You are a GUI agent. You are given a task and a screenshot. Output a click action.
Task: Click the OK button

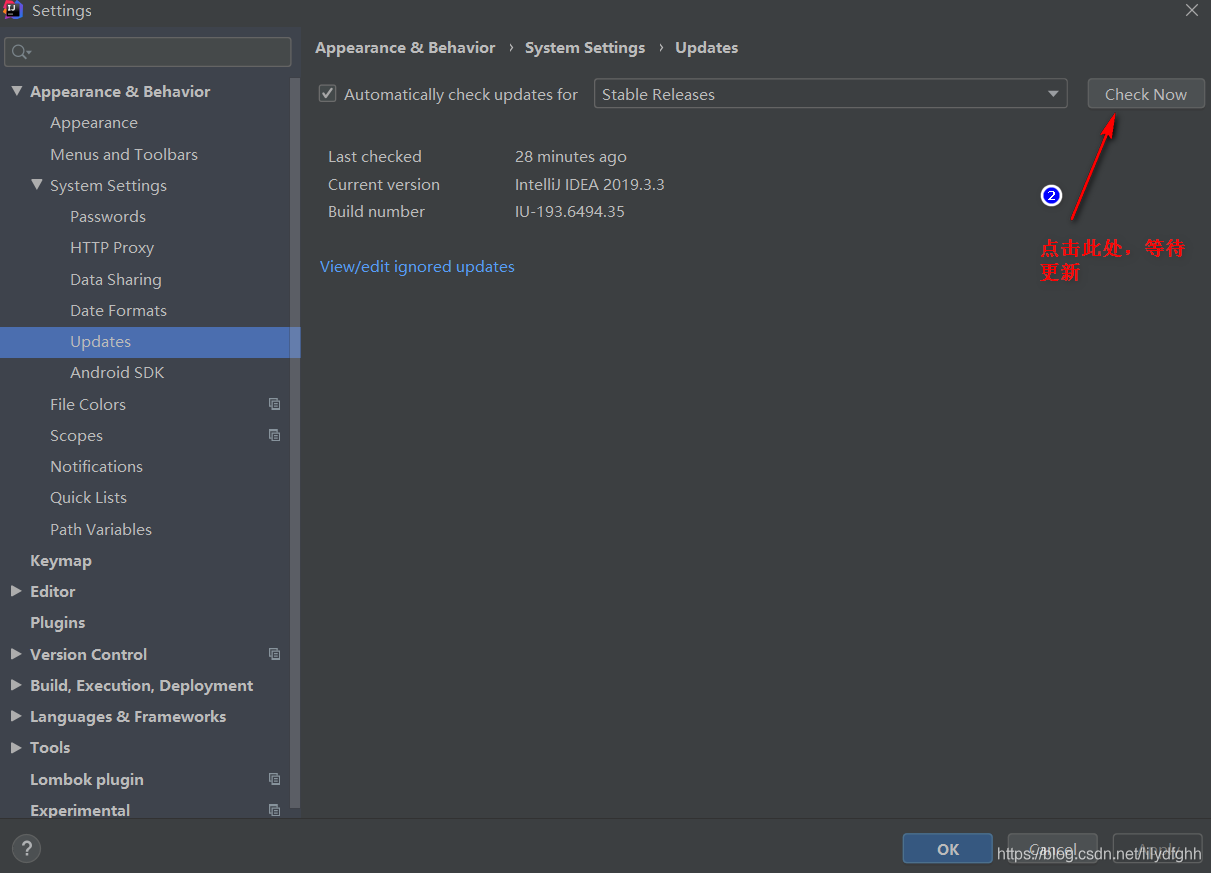click(x=948, y=849)
